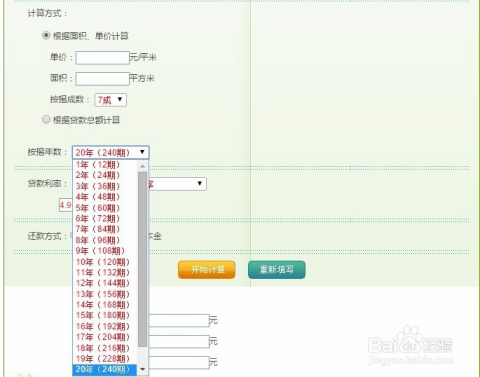480x377 pixels.
Task: Pick 12年（144期） option
Action: point(105,283)
